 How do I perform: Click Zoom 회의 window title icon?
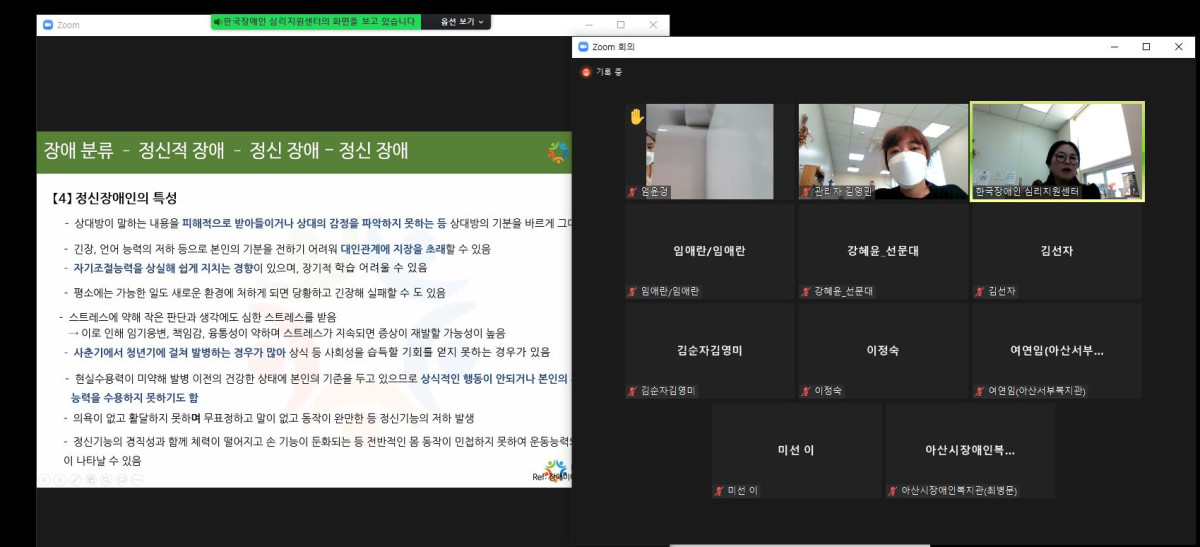coord(584,47)
